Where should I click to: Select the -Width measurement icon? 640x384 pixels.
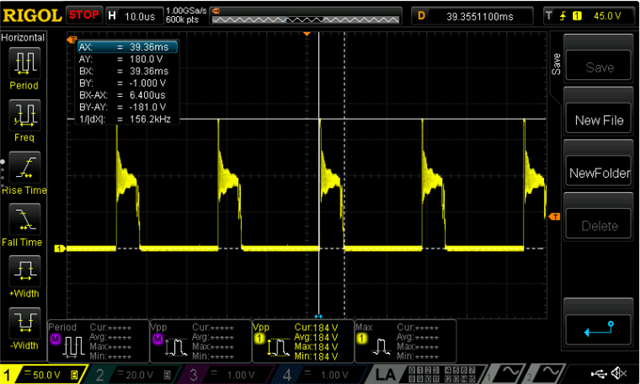pyautogui.click(x=24, y=322)
